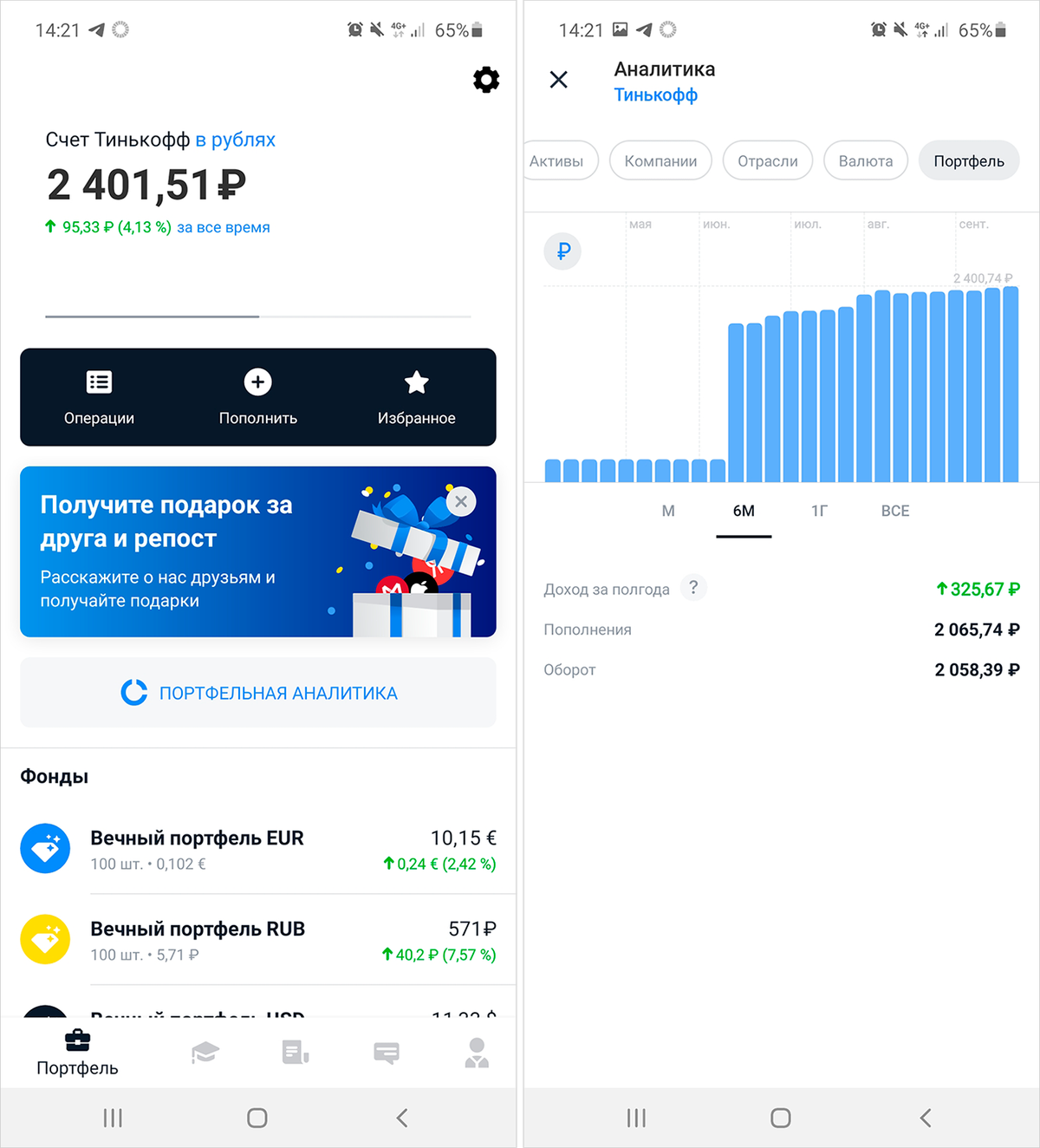Screen dimensions: 1040x1148
Task: Tap the Фонды section heading
Action: click(x=55, y=776)
